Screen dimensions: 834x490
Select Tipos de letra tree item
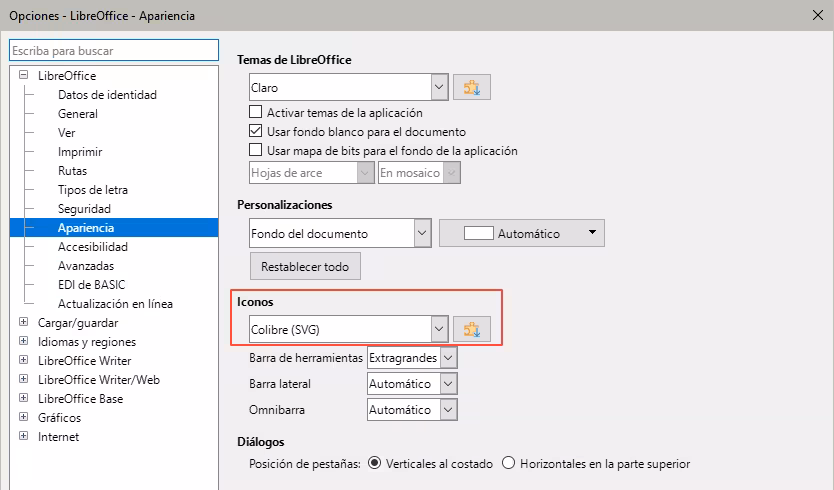click(93, 190)
